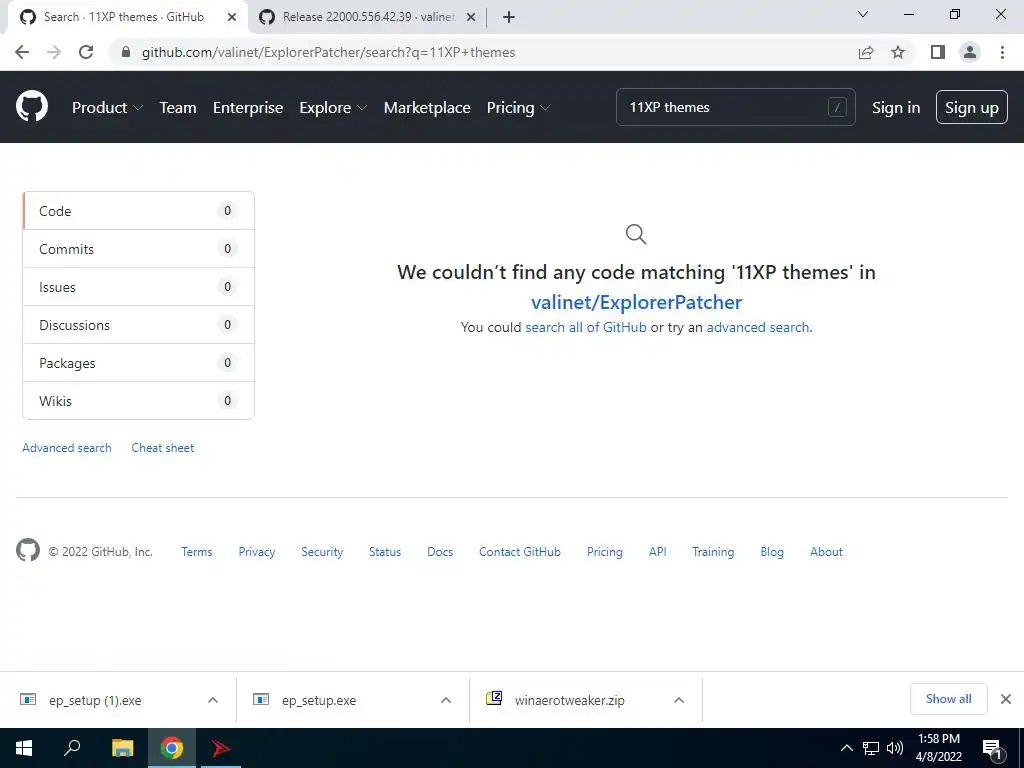Screen dimensions: 1024x768
Task: Expand the Explore dropdown menu
Action: [333, 107]
